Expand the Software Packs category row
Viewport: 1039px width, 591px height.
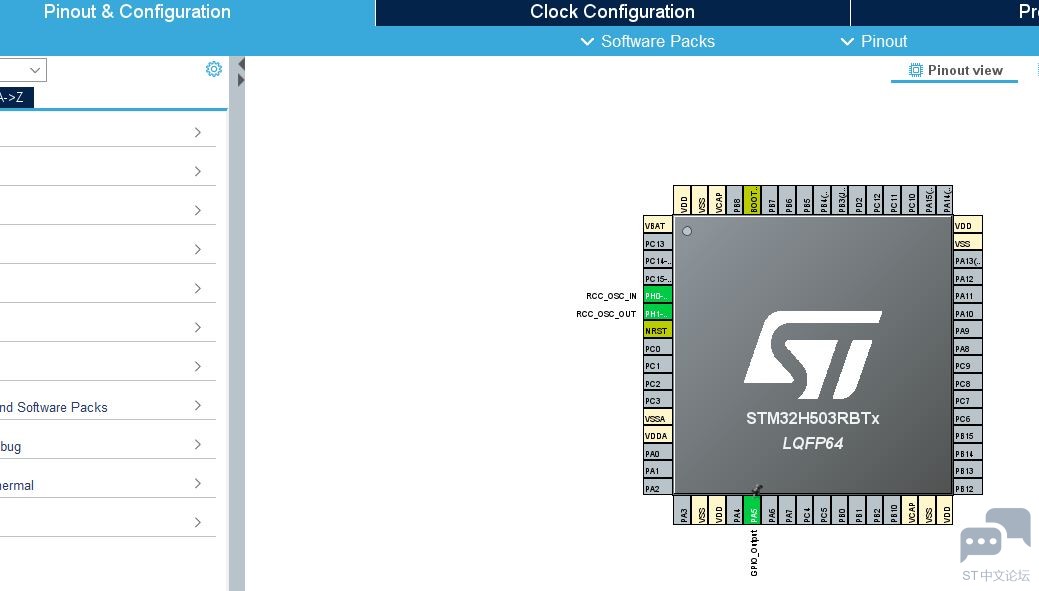pyautogui.click(x=107, y=406)
